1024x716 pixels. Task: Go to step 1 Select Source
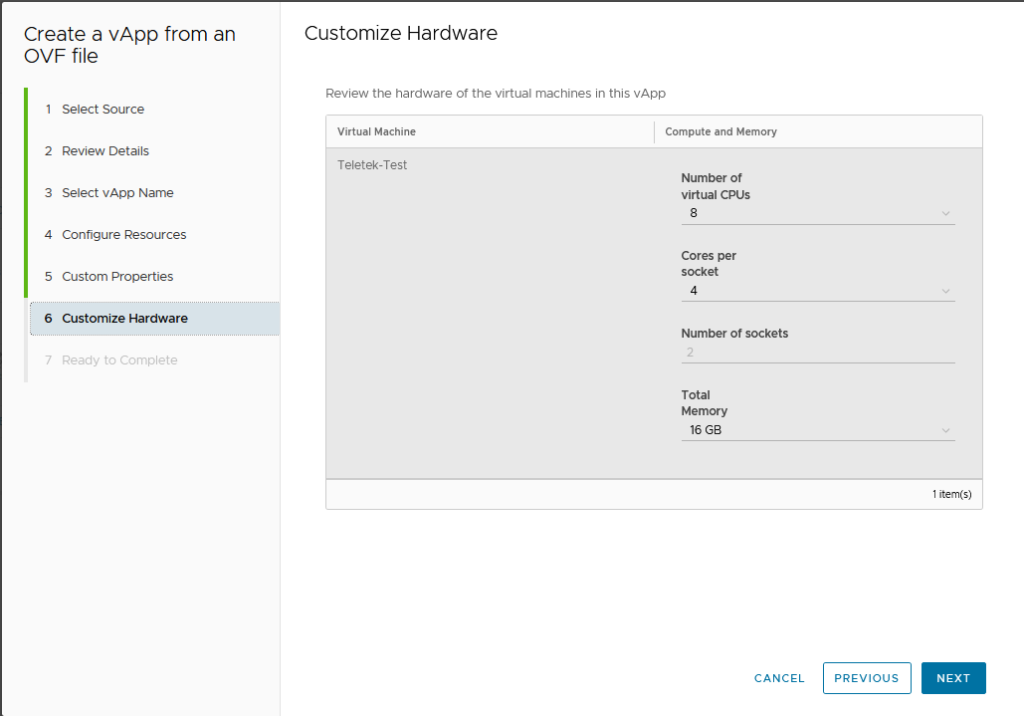(x=95, y=109)
